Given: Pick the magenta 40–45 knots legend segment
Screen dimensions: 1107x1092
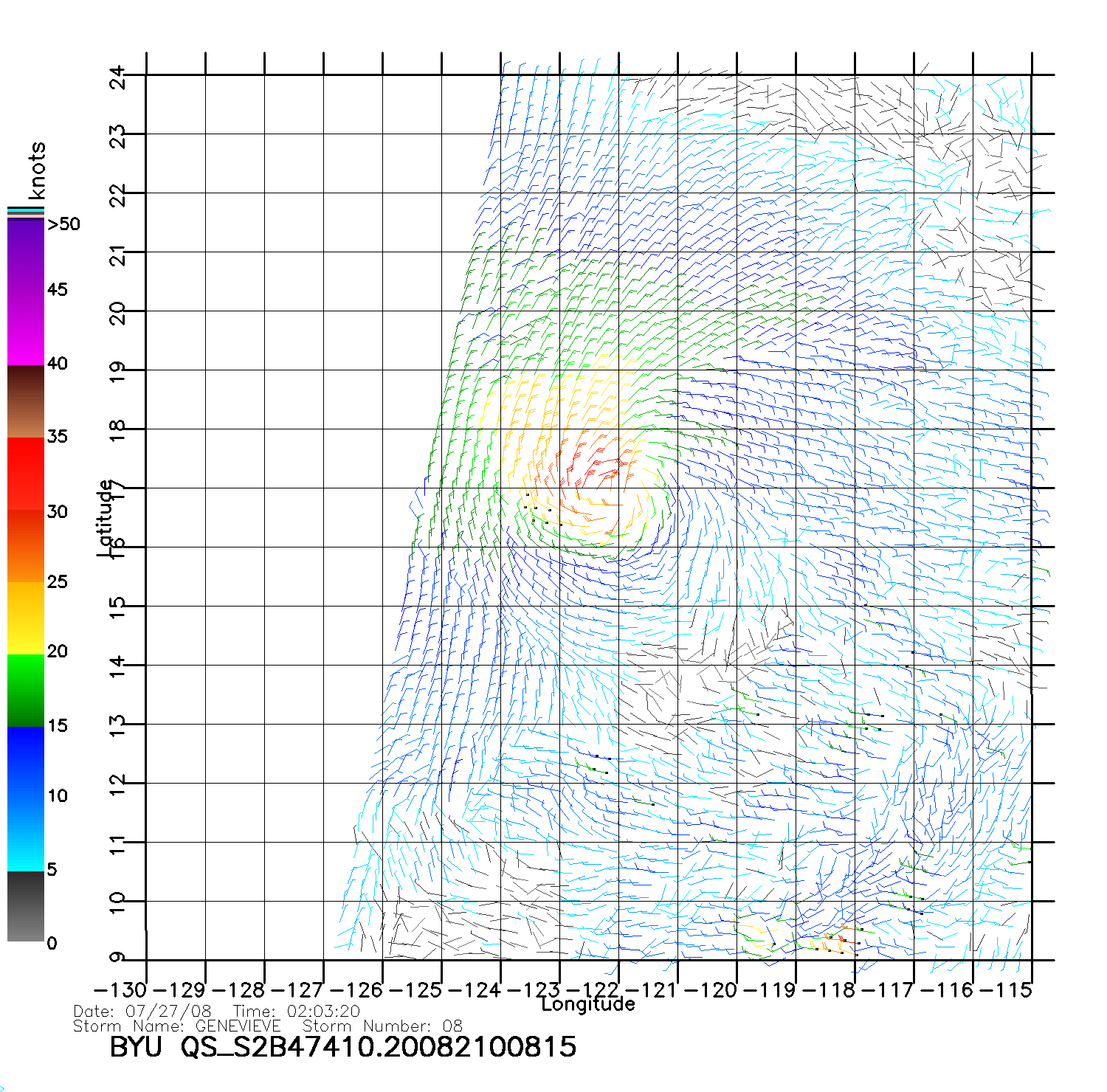Looking at the screenshot, I should pos(26,328).
